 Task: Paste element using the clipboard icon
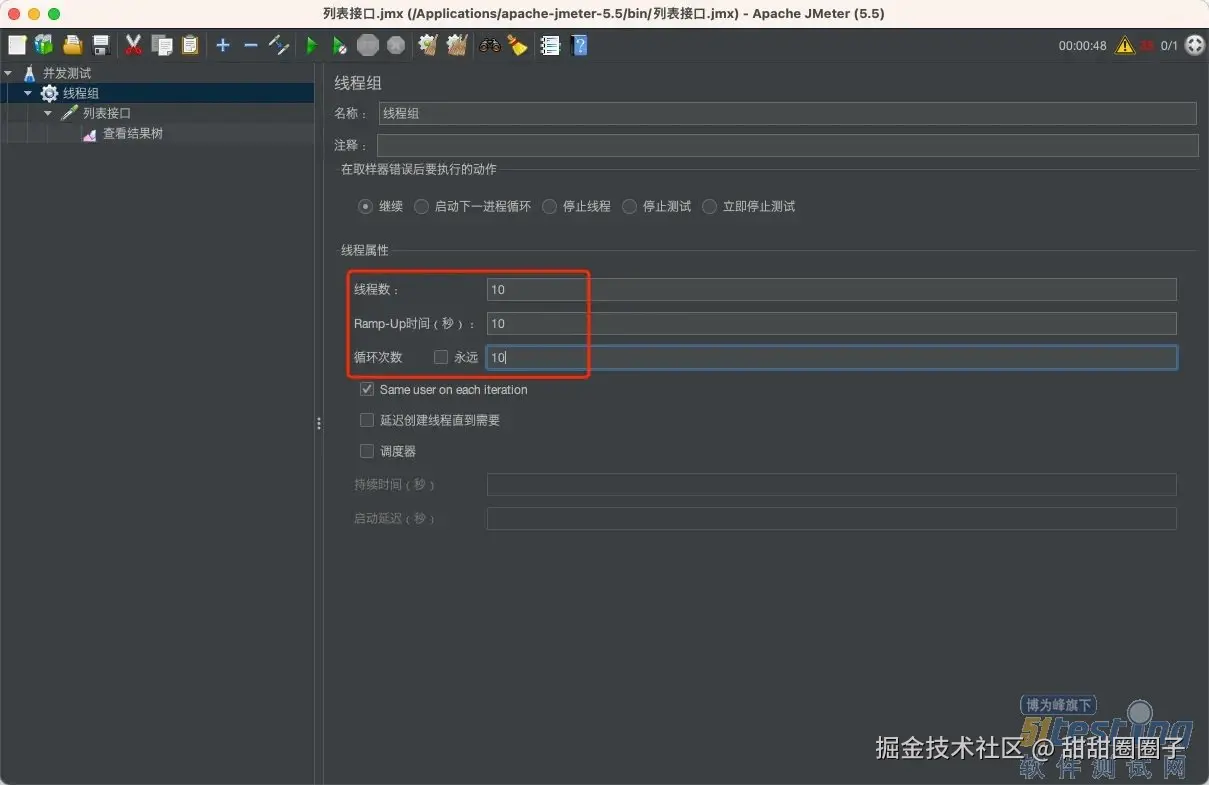click(x=190, y=45)
